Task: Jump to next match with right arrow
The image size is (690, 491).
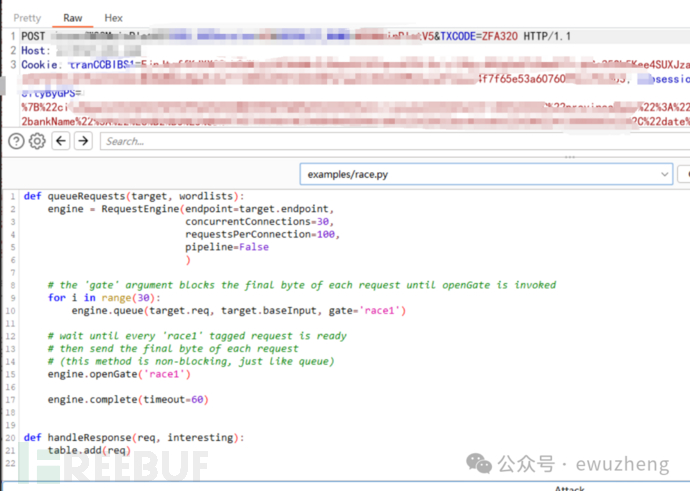Action: [81, 141]
